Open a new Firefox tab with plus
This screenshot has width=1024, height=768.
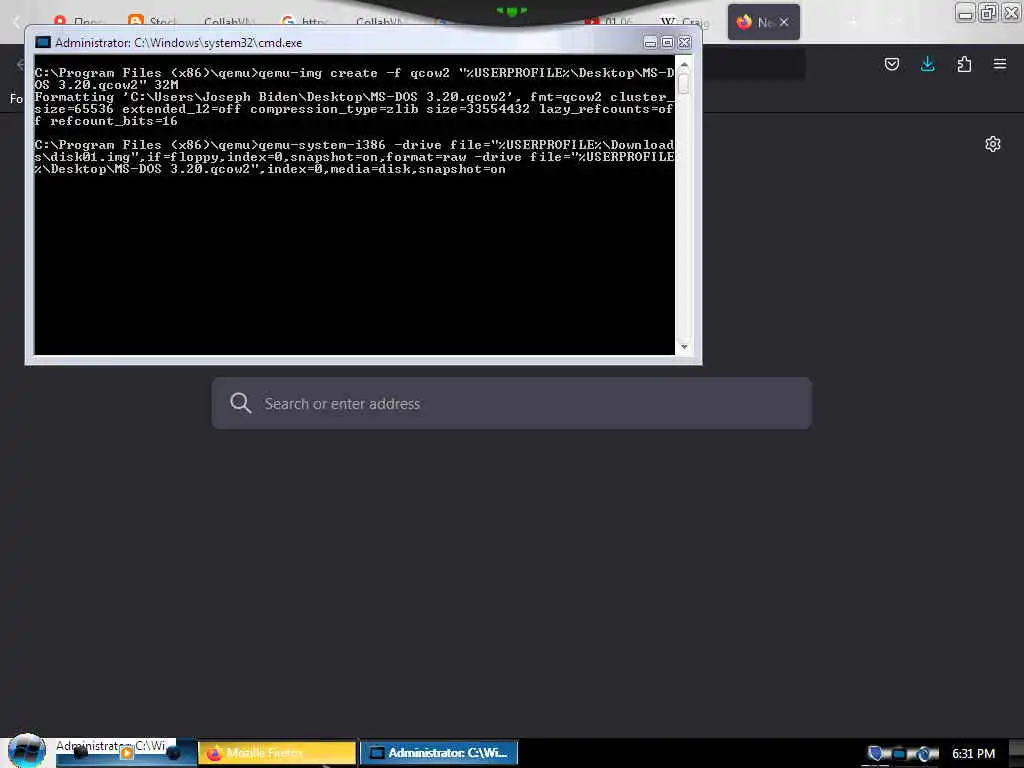(x=853, y=22)
